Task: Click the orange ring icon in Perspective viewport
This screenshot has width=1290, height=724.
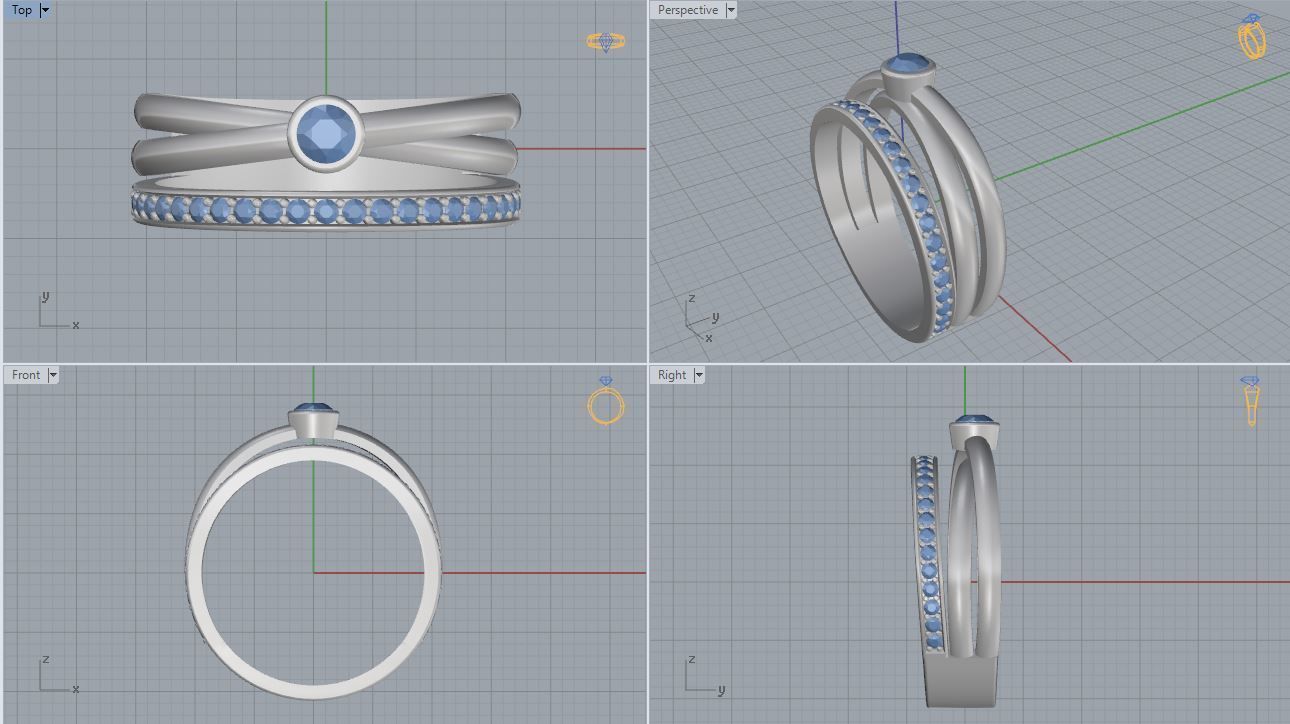Action: [x=1252, y=37]
